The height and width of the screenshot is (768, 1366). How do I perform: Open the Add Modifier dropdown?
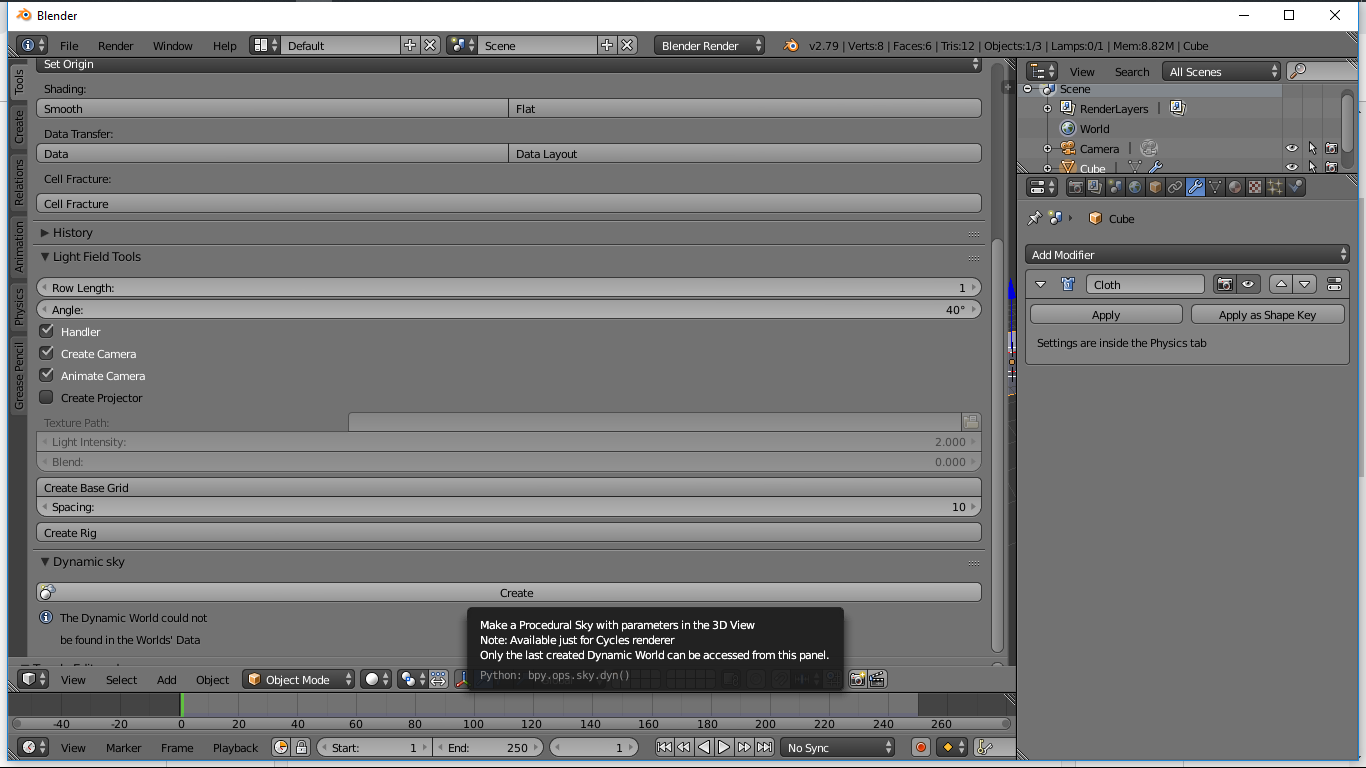pyautogui.click(x=1187, y=255)
